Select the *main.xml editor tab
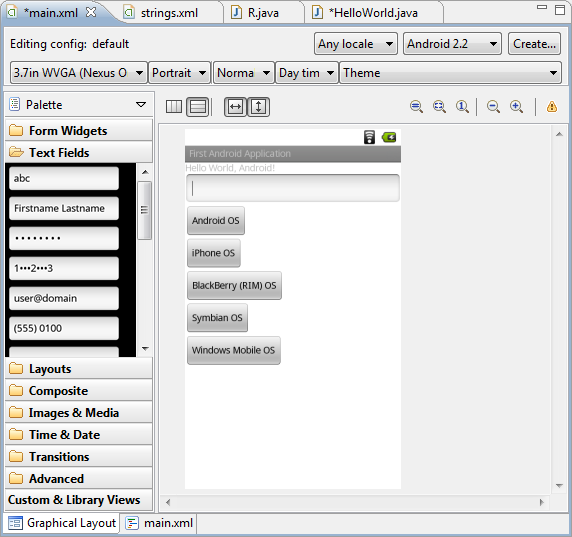 (x=51, y=13)
